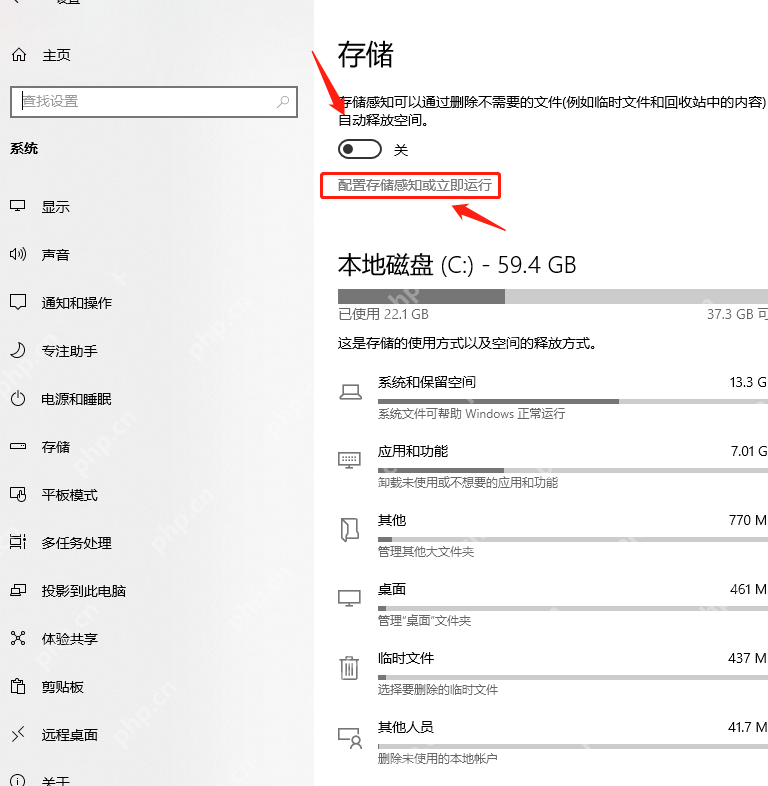
Task: Click the Shared experiences icon
Action: click(18, 638)
